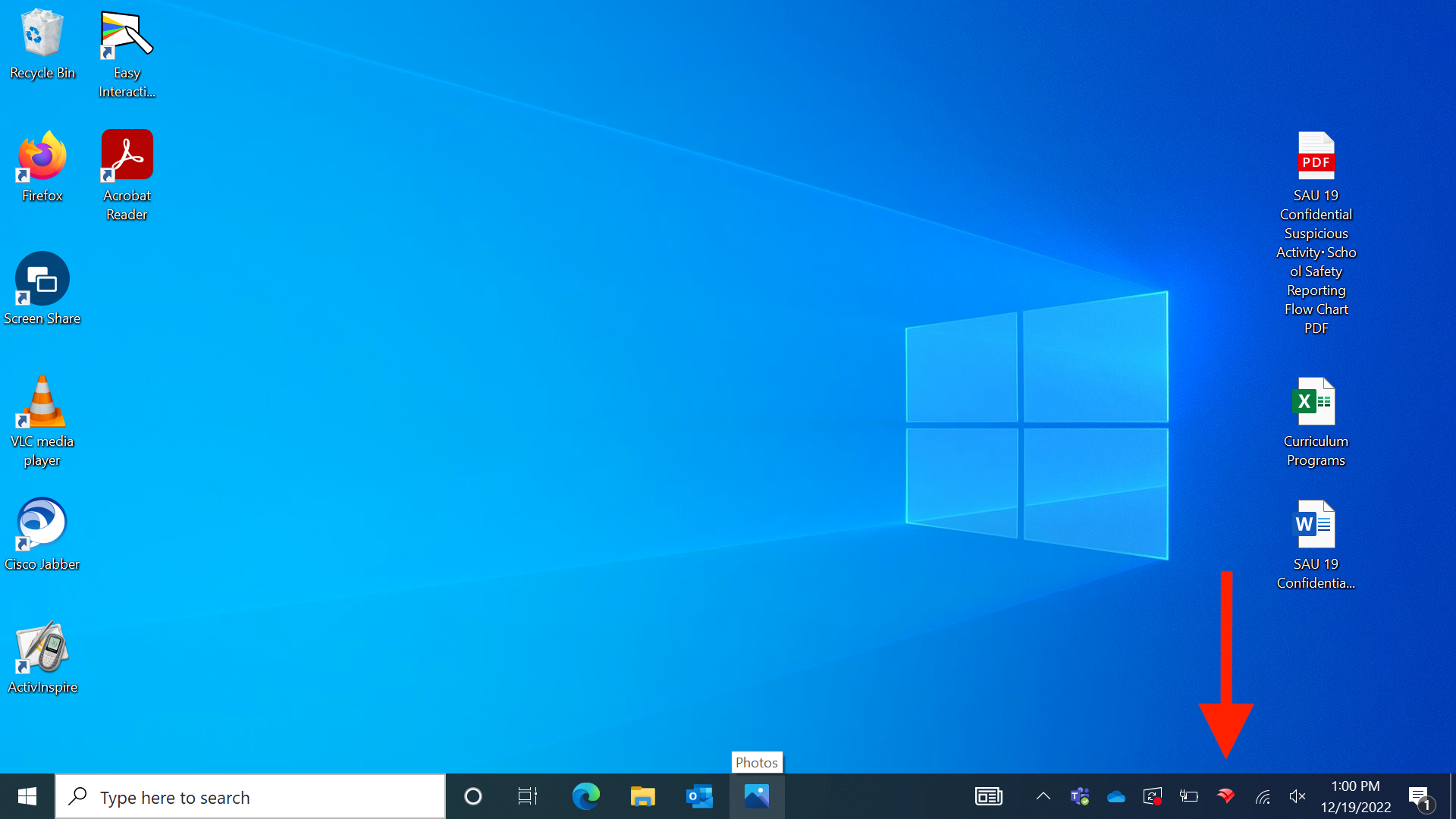The height and width of the screenshot is (819, 1456).
Task: Expand the hidden system tray icons
Action: [x=1043, y=796]
